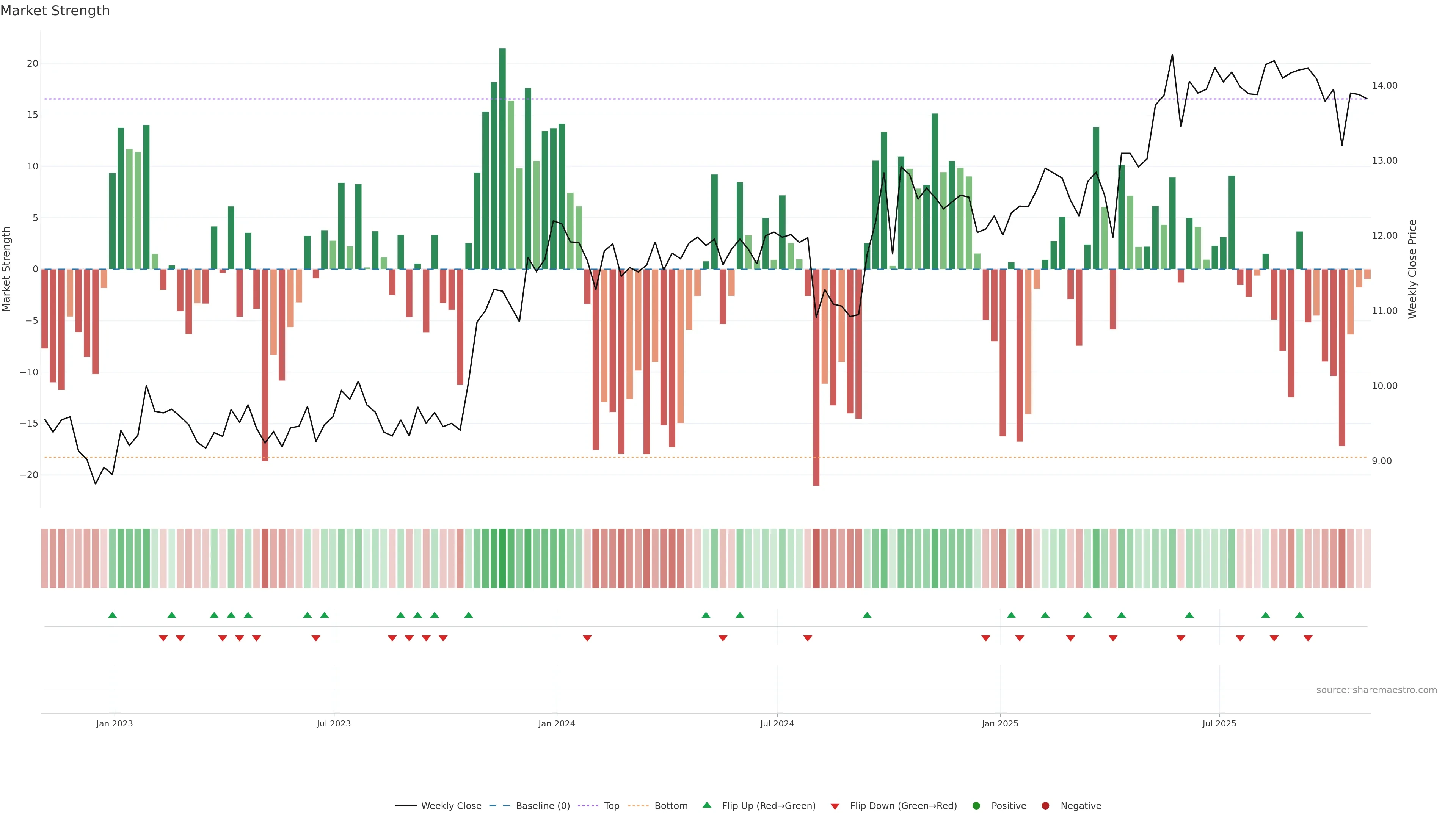Click the Jul 2025 x-axis label
The height and width of the screenshot is (819, 1456).
click(x=1219, y=723)
